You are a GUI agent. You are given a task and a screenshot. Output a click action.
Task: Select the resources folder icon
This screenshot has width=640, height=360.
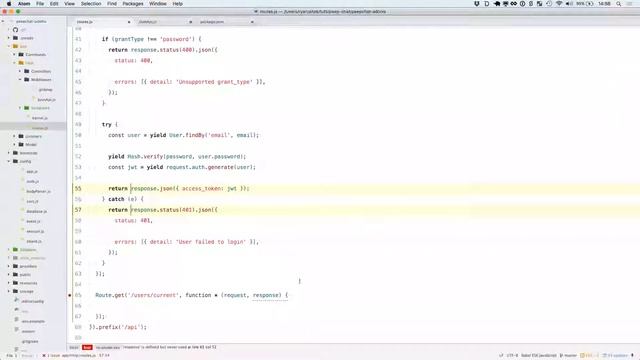pos(15,283)
